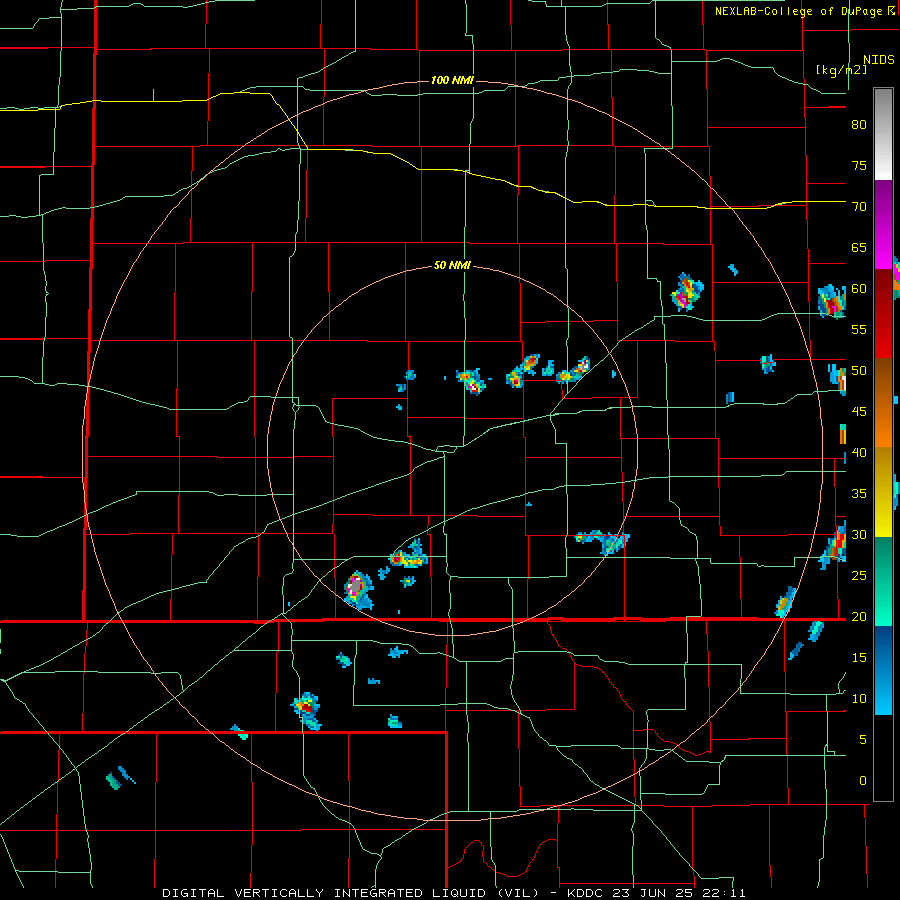Click the legend value 55
Screen dimensions: 900x900
[x=859, y=329]
